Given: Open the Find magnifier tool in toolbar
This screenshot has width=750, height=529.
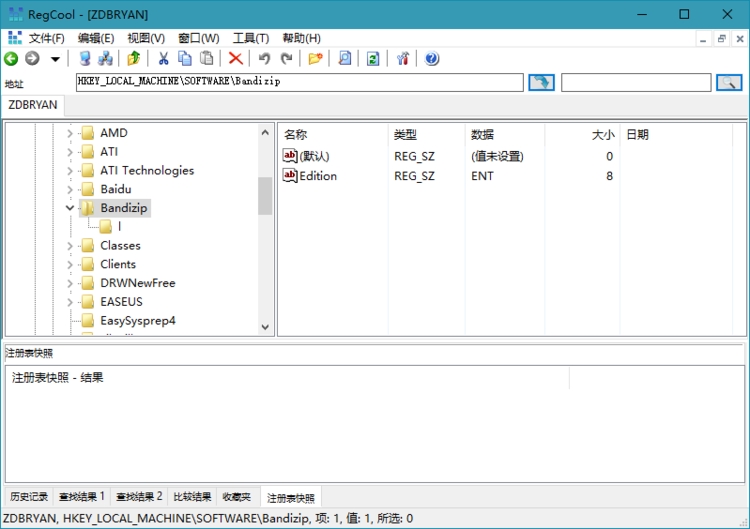Looking at the screenshot, I should coord(345,59).
